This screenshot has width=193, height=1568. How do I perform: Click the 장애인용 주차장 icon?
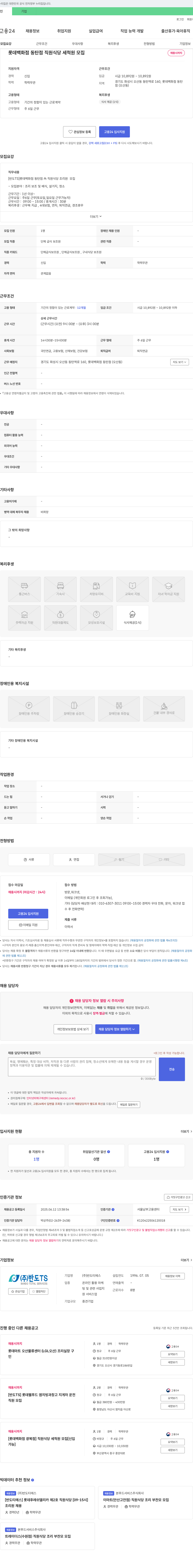(x=29, y=709)
